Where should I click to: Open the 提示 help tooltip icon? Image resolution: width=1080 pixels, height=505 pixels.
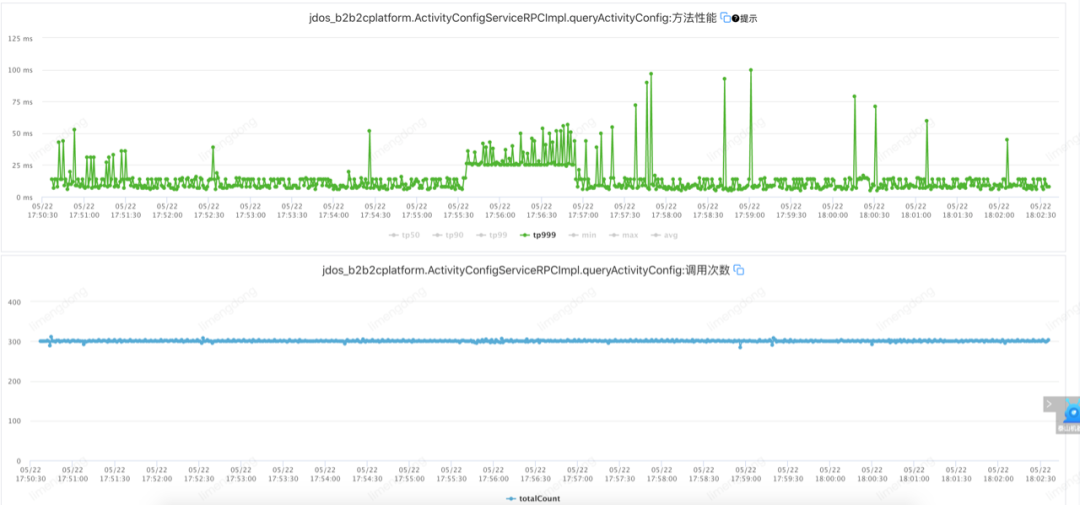tap(736, 19)
